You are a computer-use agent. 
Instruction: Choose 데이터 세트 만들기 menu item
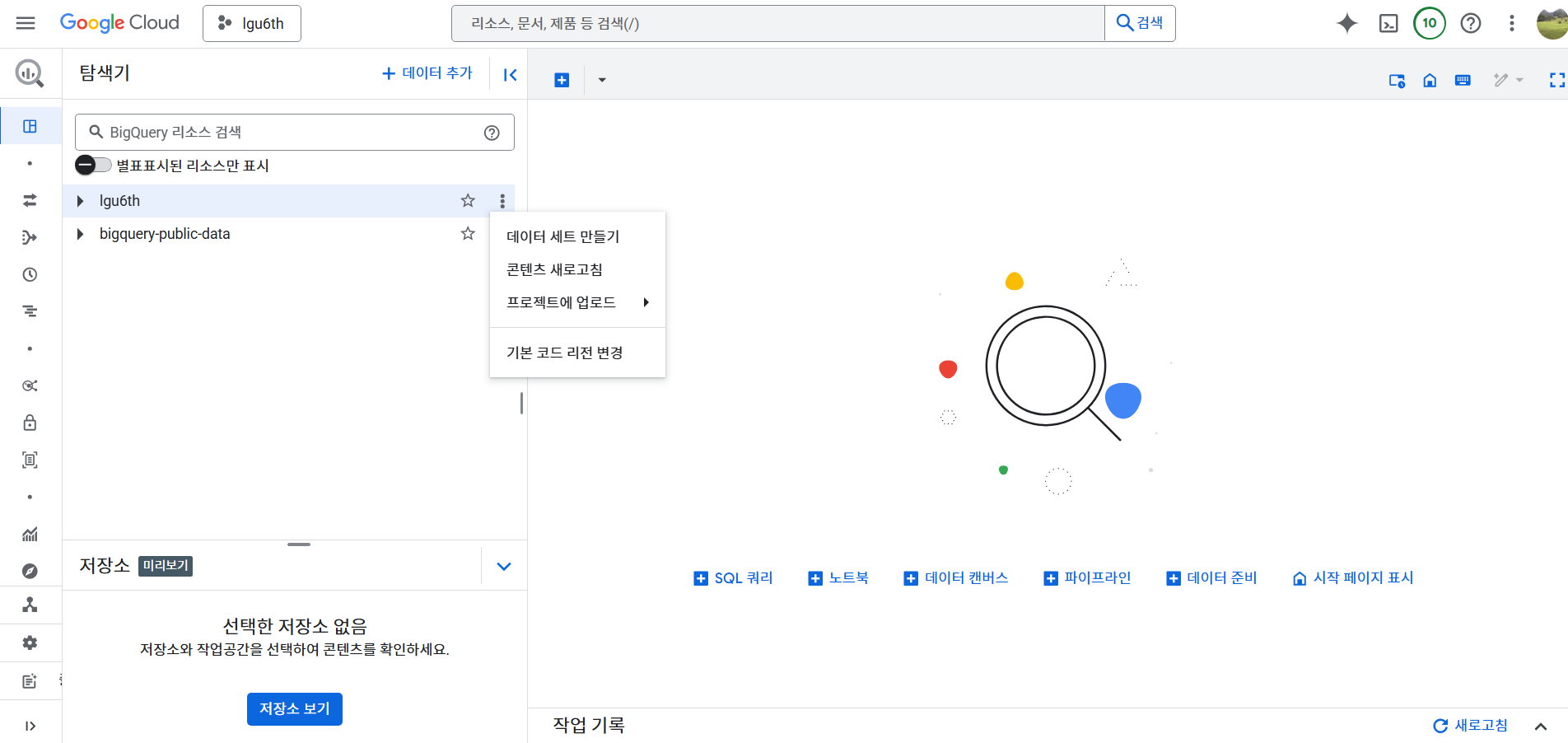(577, 236)
